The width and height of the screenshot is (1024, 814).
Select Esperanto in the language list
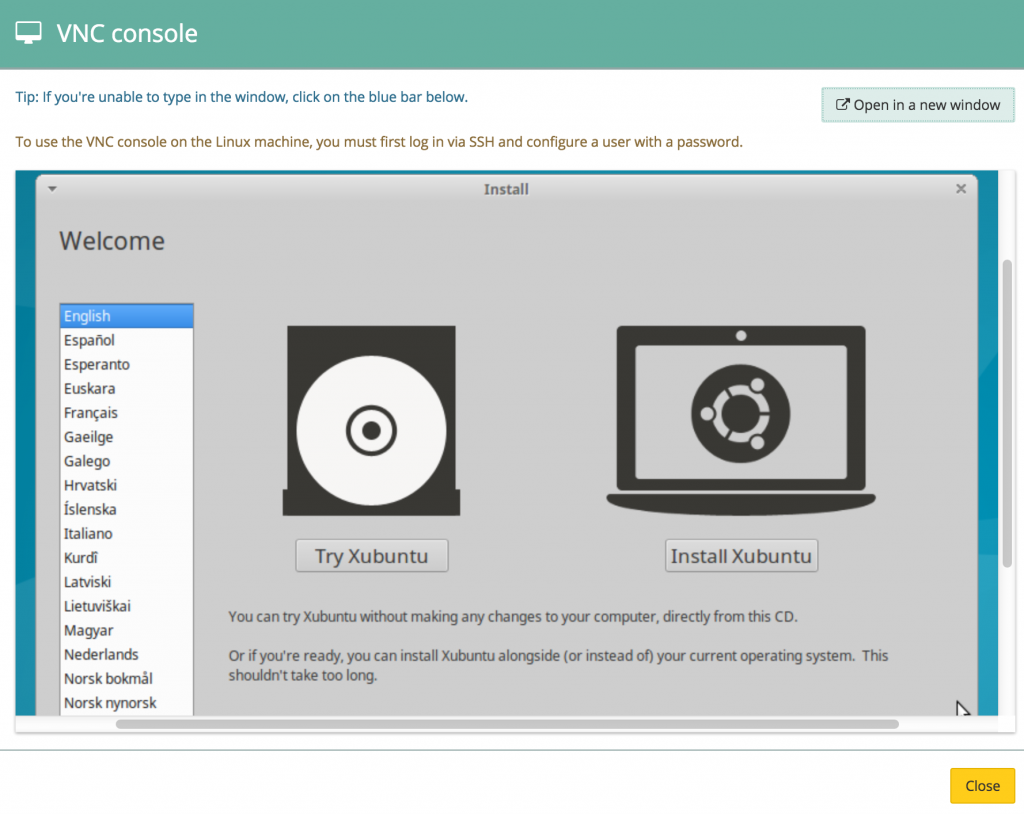click(x=127, y=365)
